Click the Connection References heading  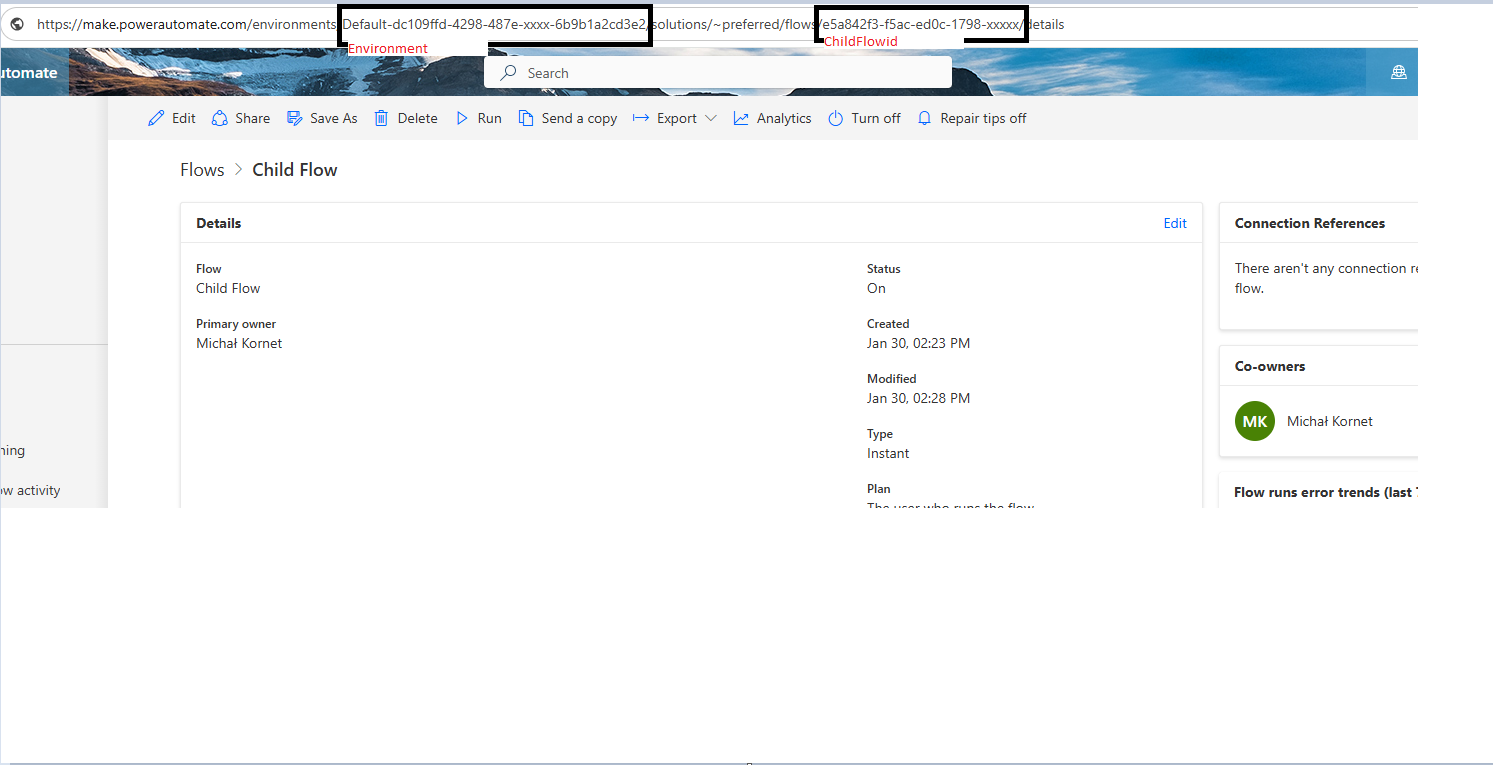1310,223
